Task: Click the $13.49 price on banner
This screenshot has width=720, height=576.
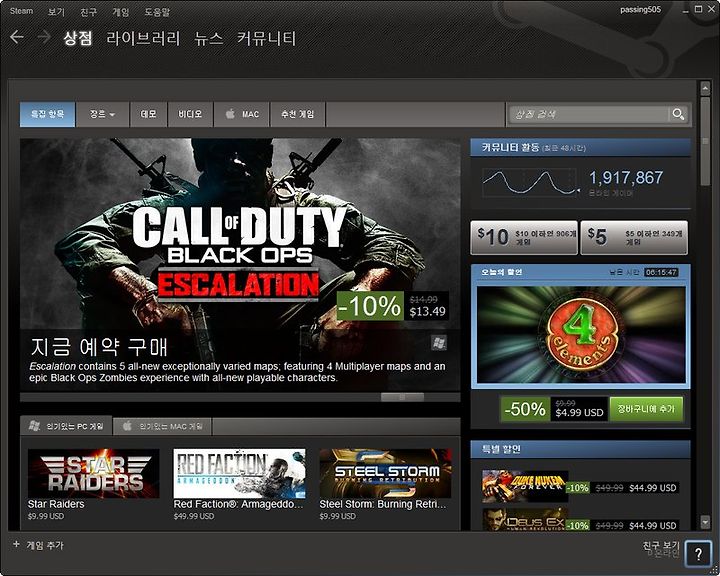Action: pos(428,311)
